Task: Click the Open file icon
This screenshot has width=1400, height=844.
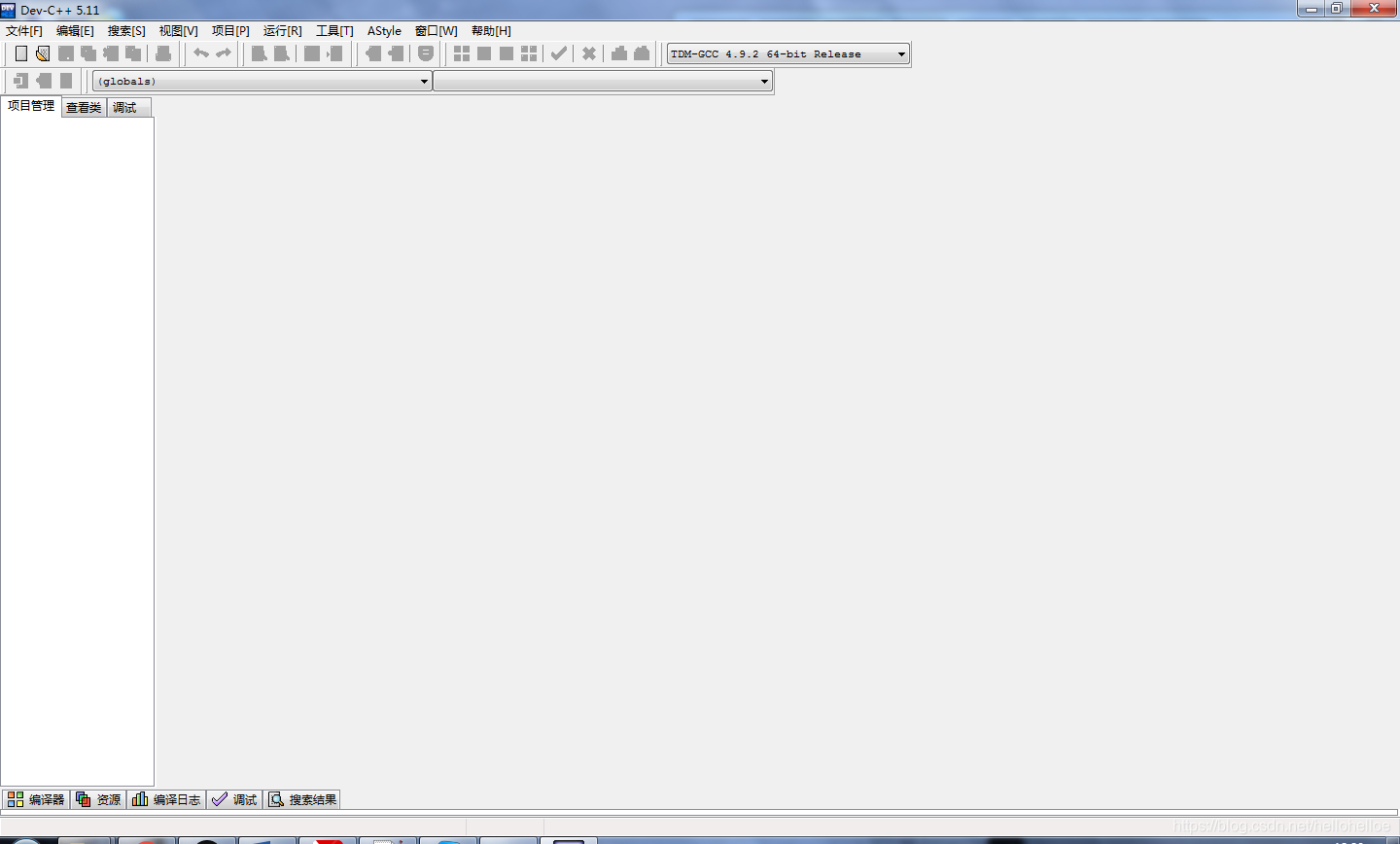Action: point(43,53)
